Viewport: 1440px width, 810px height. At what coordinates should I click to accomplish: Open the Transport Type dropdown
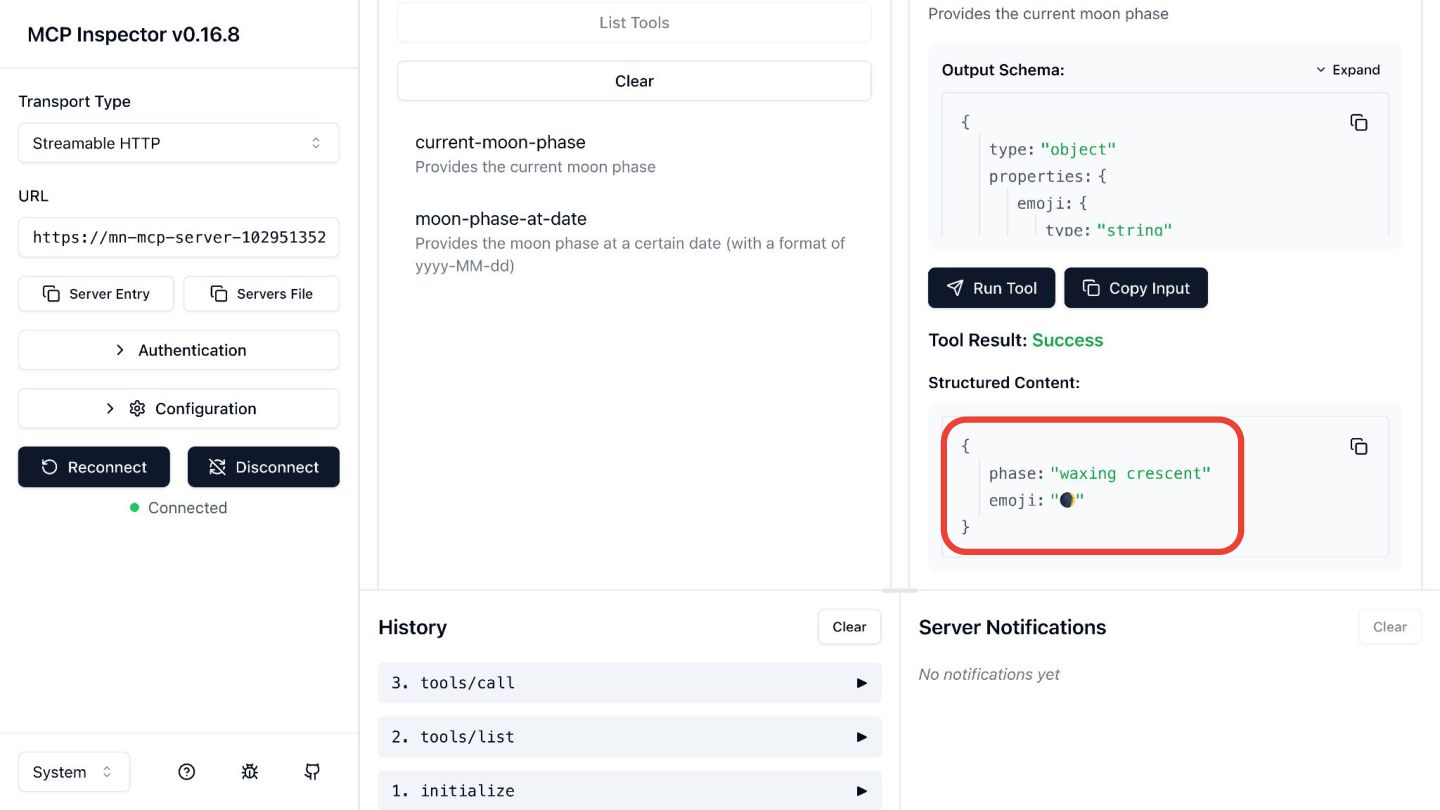pos(179,143)
